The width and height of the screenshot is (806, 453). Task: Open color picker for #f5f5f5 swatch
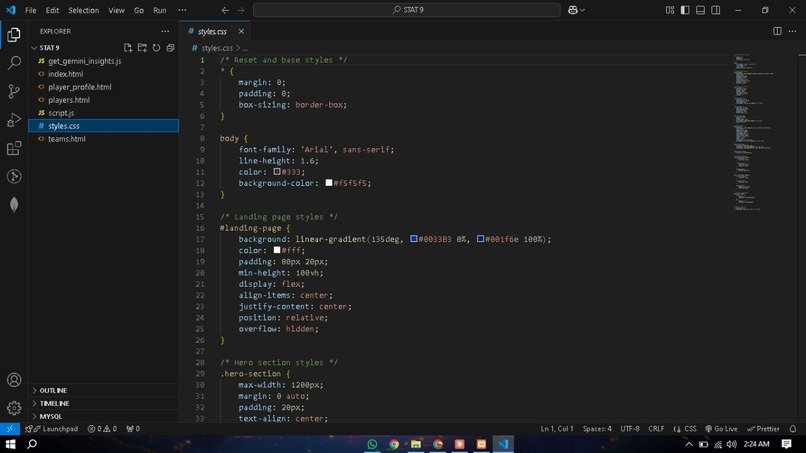[329, 183]
